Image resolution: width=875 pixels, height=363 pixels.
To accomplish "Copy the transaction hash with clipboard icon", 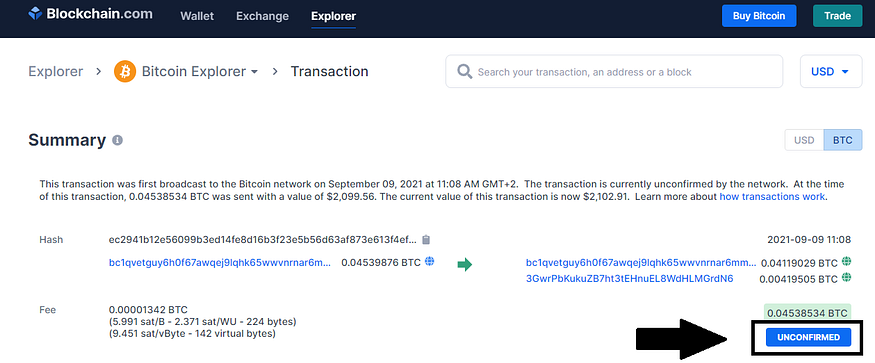I will pos(426,240).
